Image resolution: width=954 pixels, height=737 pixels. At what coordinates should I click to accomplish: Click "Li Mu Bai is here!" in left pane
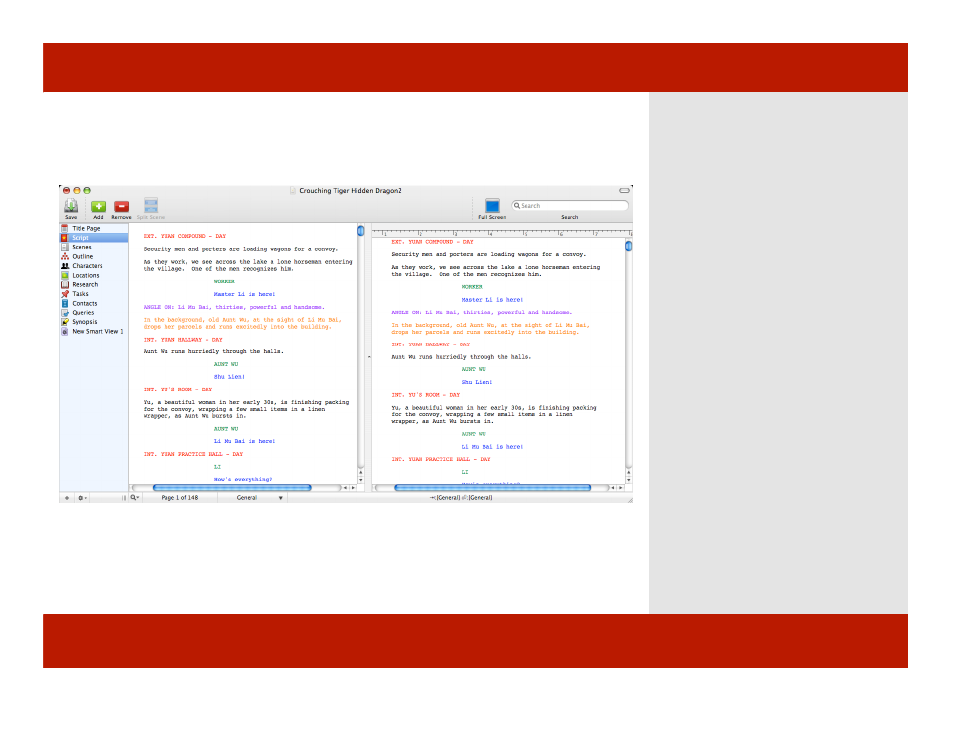coord(244,441)
